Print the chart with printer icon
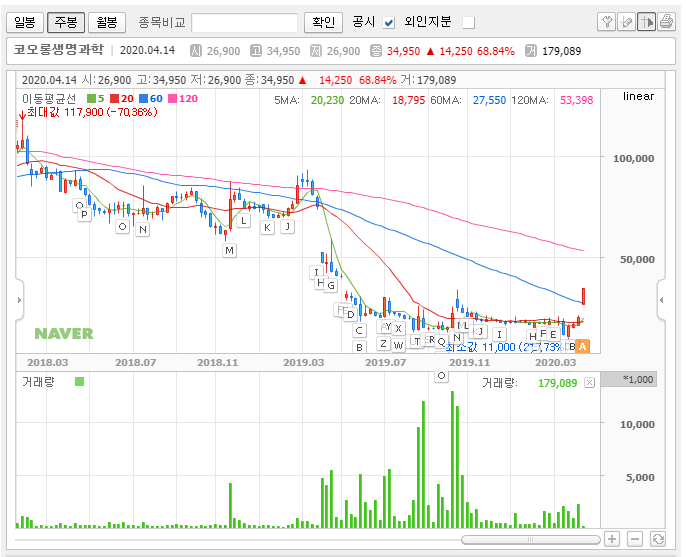The image size is (686, 557). [x=666, y=22]
